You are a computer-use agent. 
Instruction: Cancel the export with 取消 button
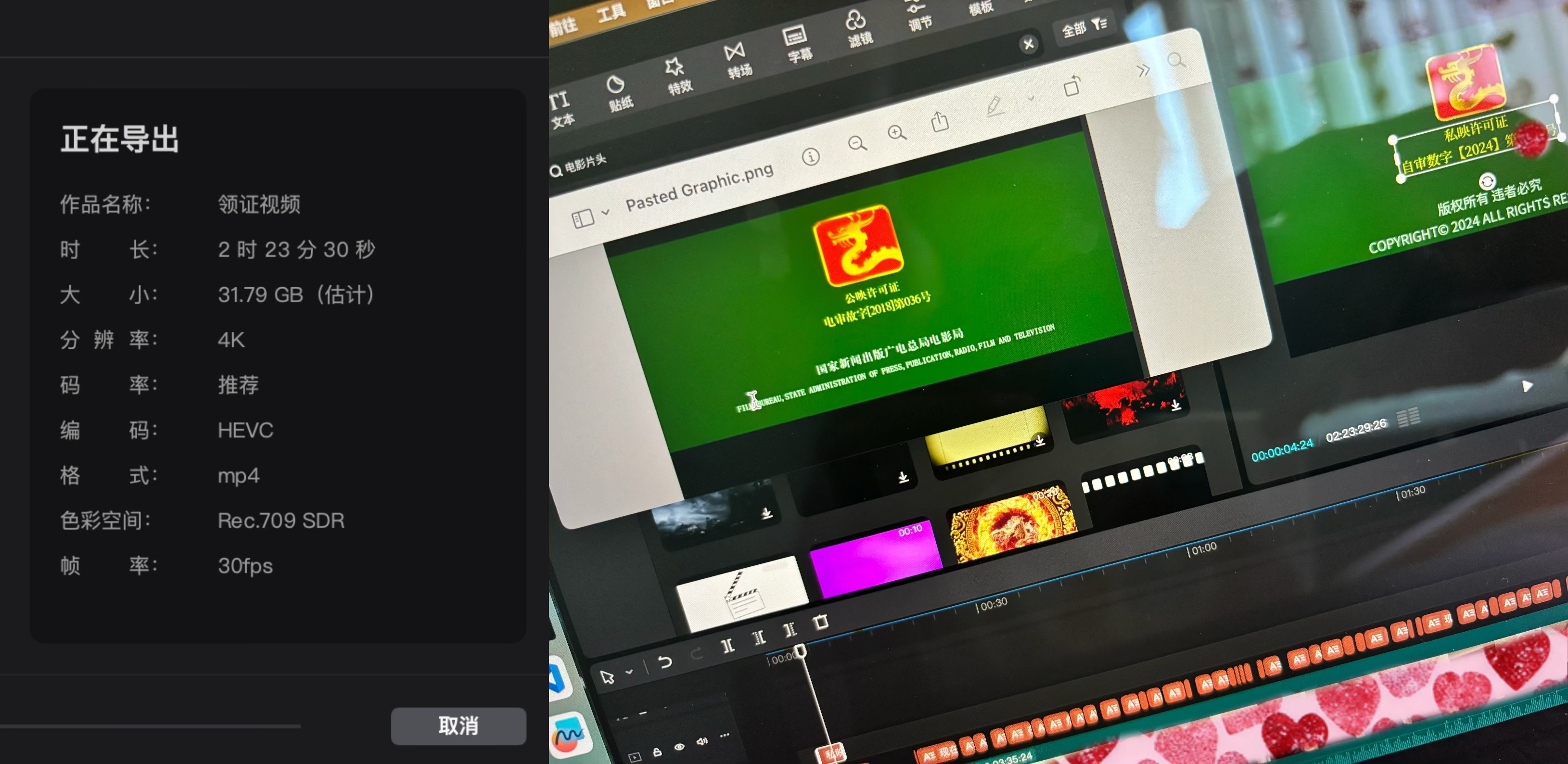tap(458, 726)
